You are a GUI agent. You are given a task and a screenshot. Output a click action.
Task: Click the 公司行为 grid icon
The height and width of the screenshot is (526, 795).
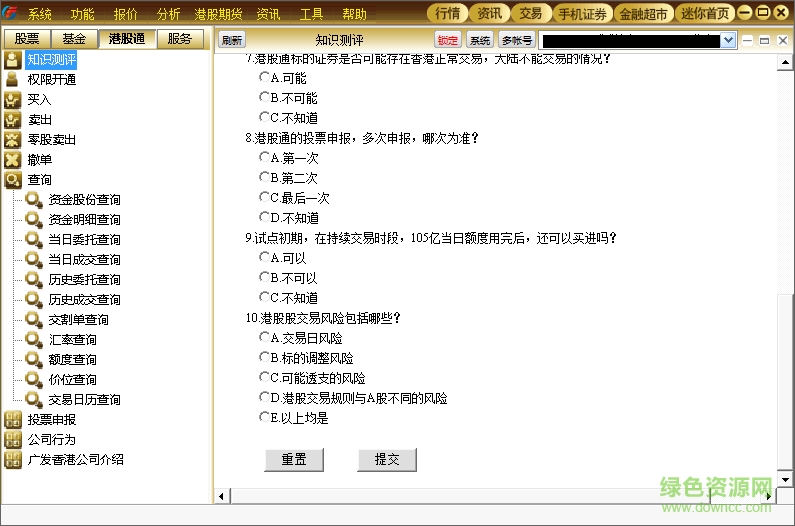(x=13, y=440)
